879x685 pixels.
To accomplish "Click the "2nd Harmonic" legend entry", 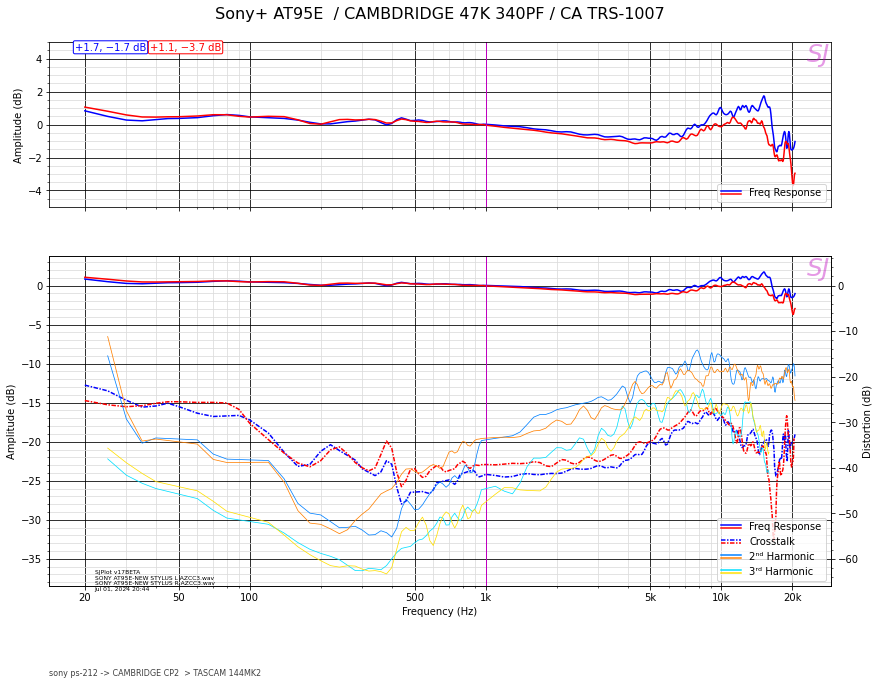I will click(781, 556).
